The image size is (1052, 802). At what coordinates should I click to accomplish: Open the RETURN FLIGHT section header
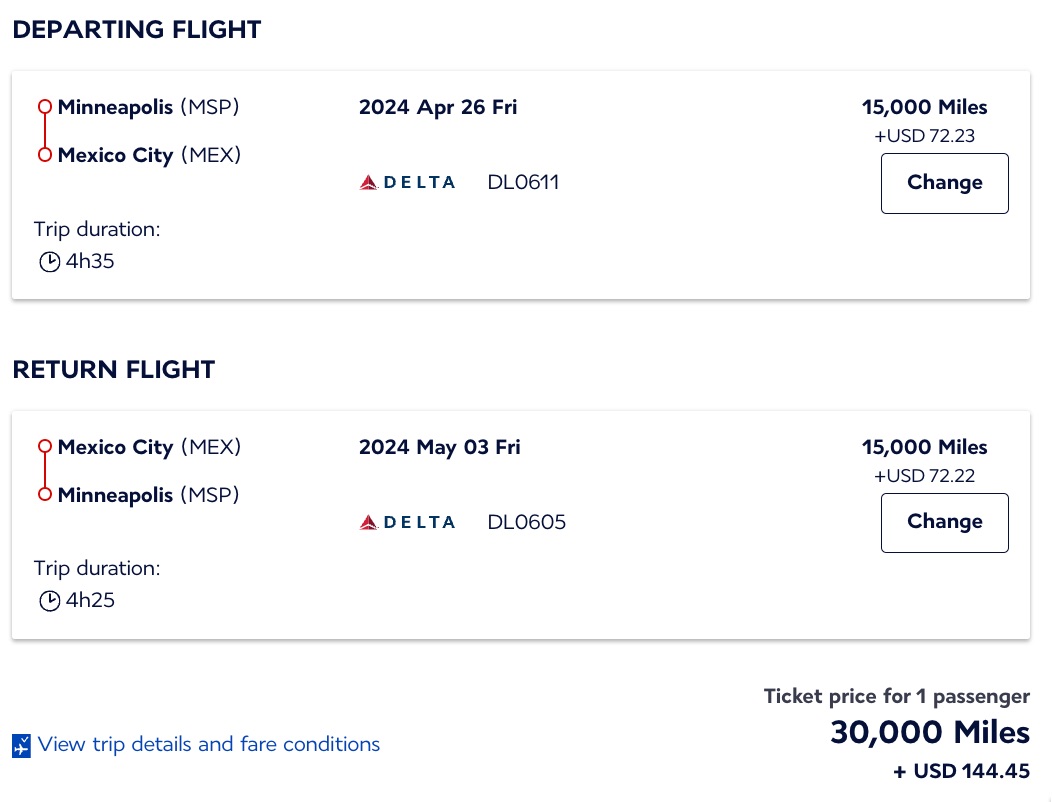click(113, 369)
